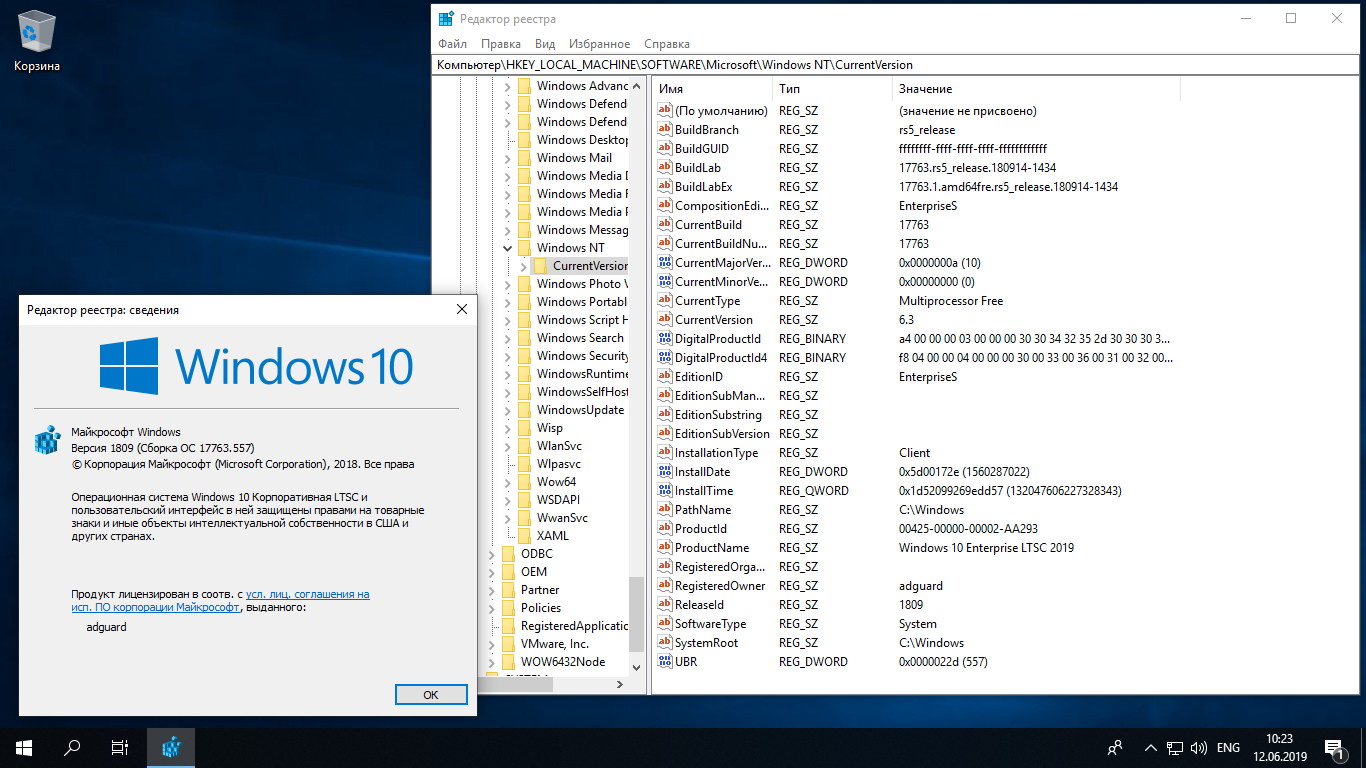
Task: Click the tree pane vertical scrollbar thumb
Action: pyautogui.click(x=636, y=616)
